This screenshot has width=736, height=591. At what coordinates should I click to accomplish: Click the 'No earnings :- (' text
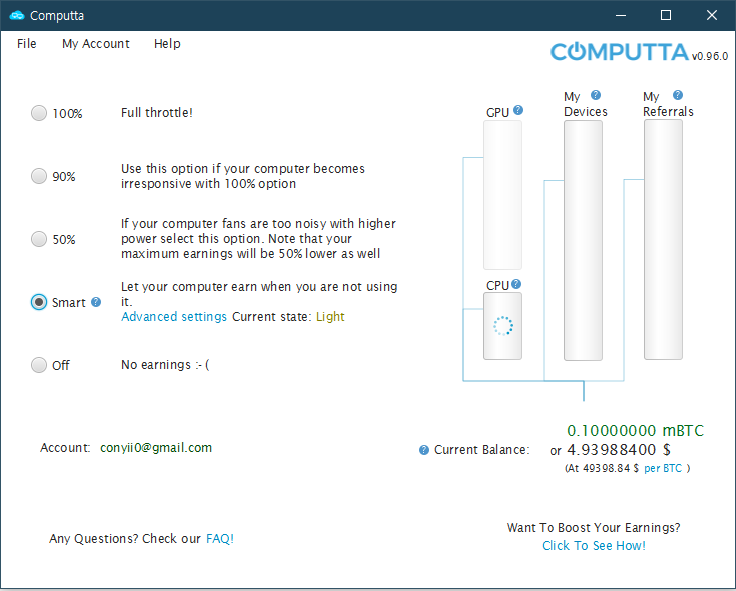[x=165, y=365]
